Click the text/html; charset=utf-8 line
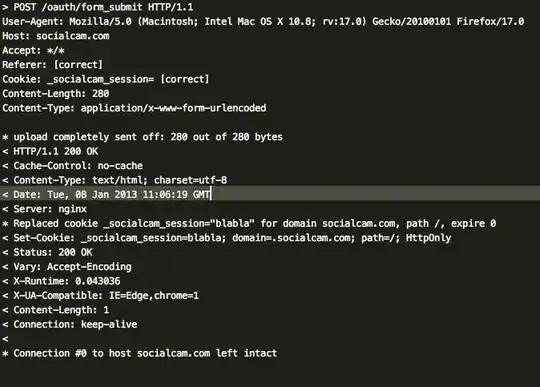The width and height of the screenshot is (540, 387). 115,180
